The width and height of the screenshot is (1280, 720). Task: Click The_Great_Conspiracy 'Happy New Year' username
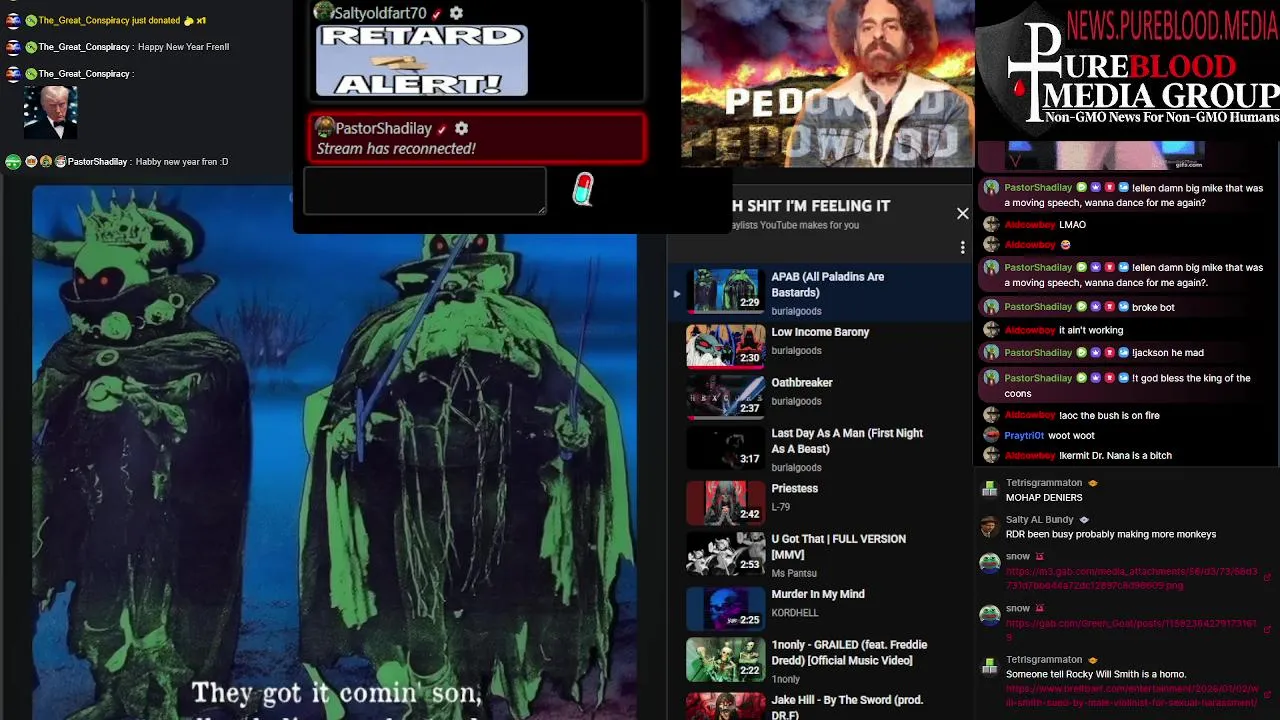84,47
